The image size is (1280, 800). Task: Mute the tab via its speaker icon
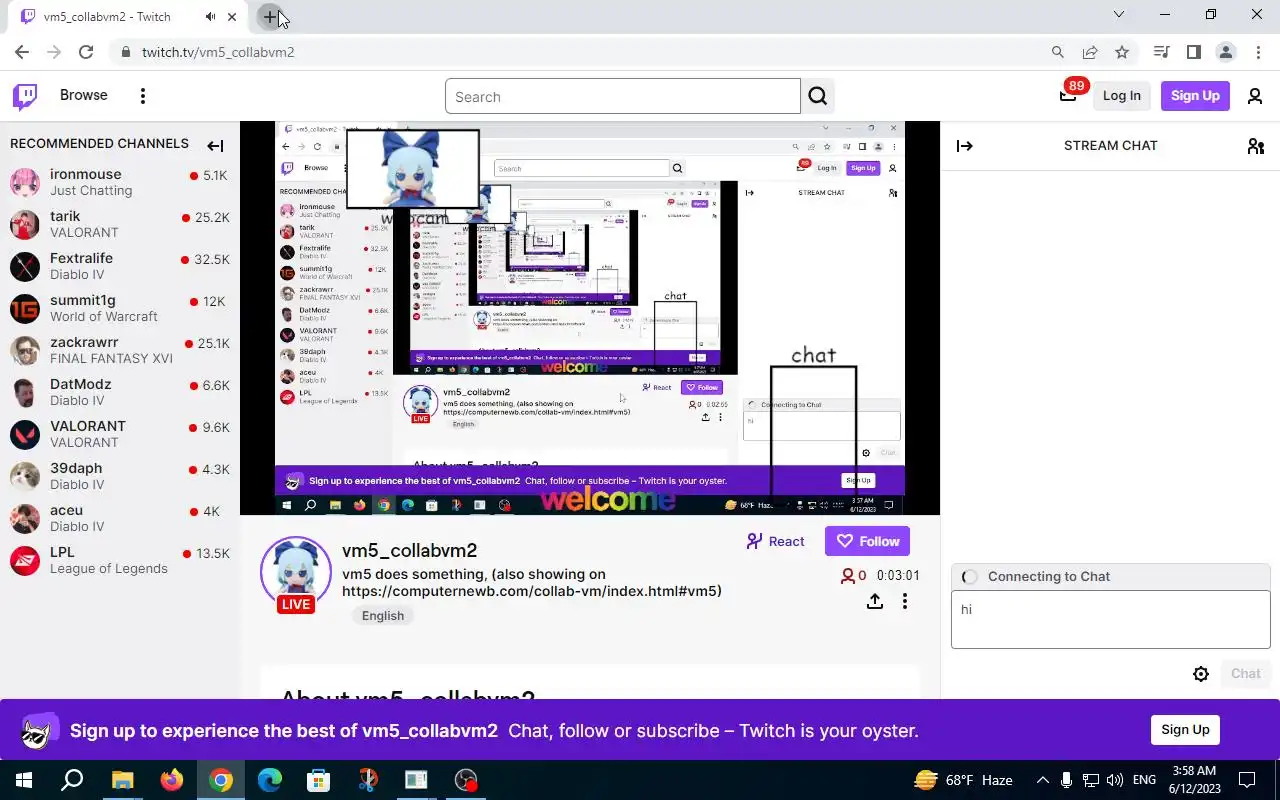(x=211, y=17)
